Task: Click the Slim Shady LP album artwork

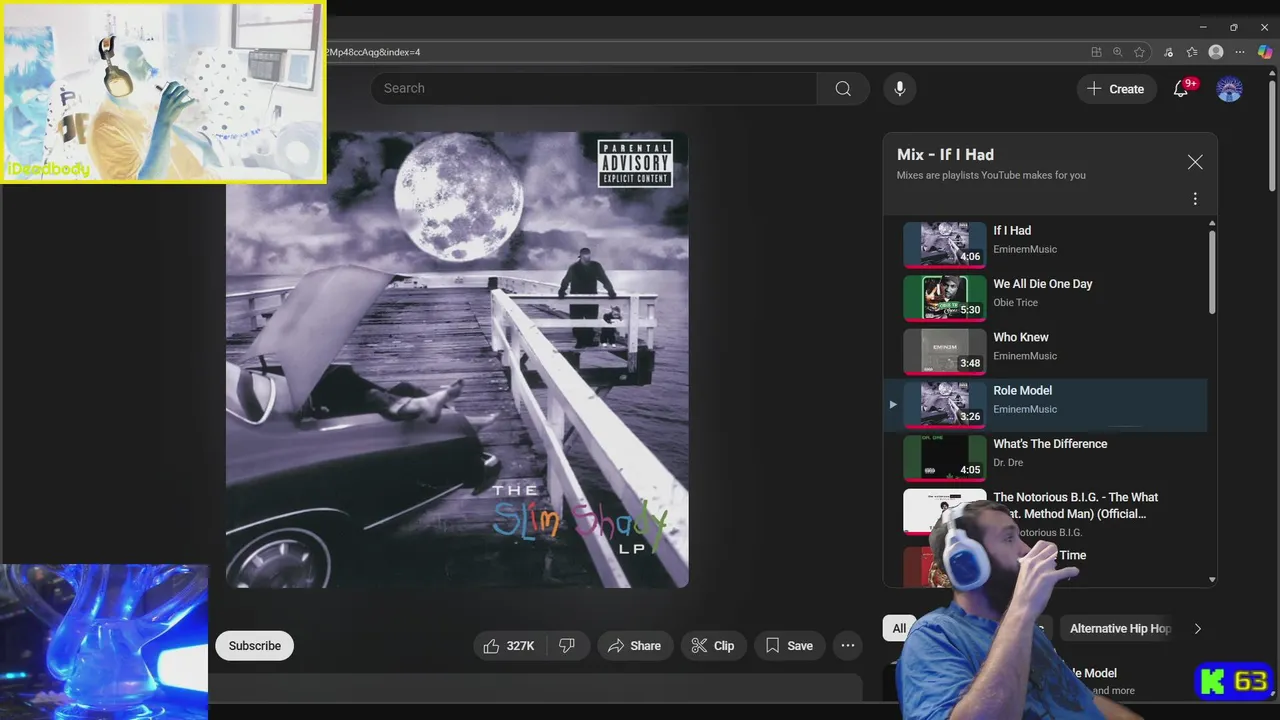Action: pos(457,360)
